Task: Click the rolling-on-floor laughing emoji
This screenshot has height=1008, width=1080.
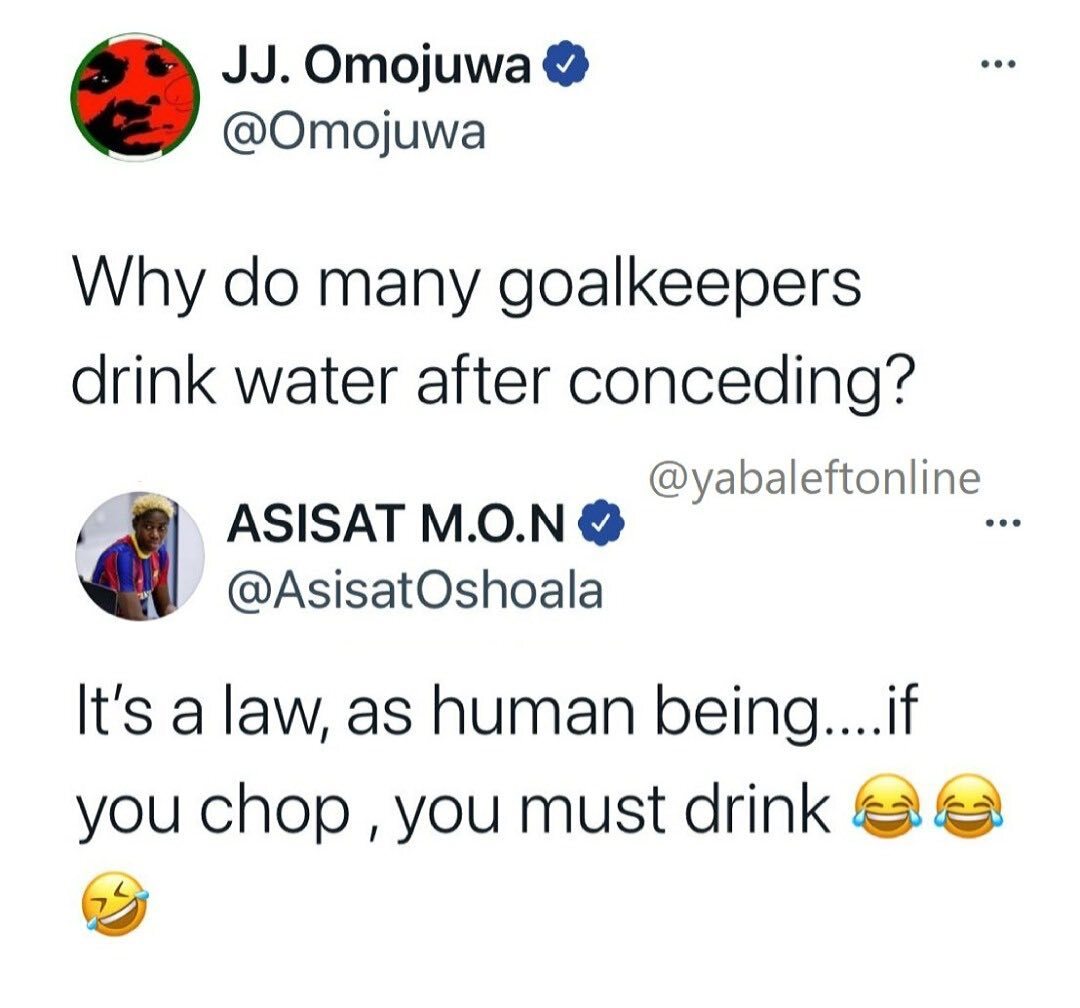Action: tap(115, 903)
